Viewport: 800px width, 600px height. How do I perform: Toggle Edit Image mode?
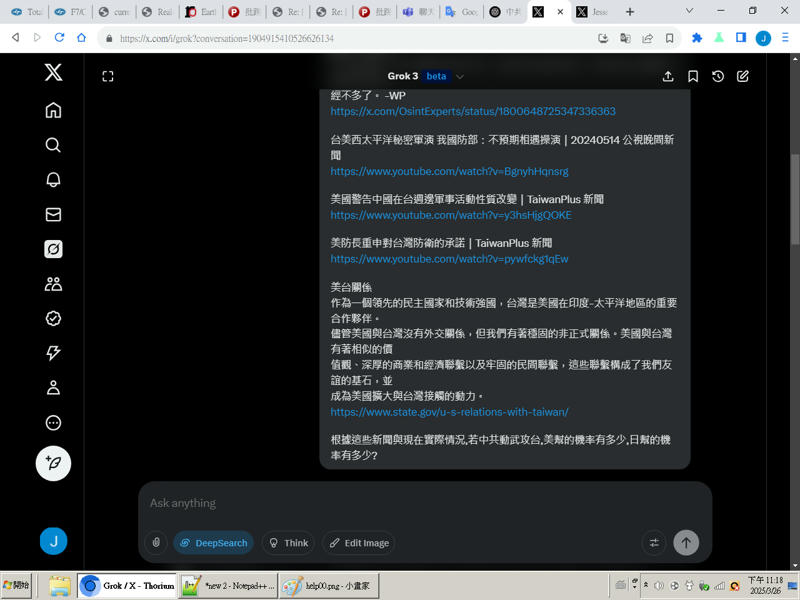tap(358, 542)
